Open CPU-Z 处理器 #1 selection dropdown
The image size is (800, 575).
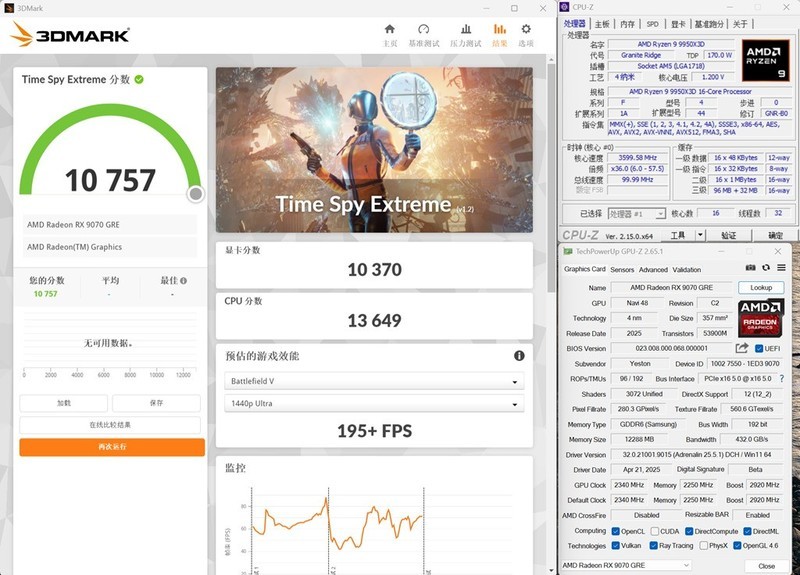click(x=637, y=214)
